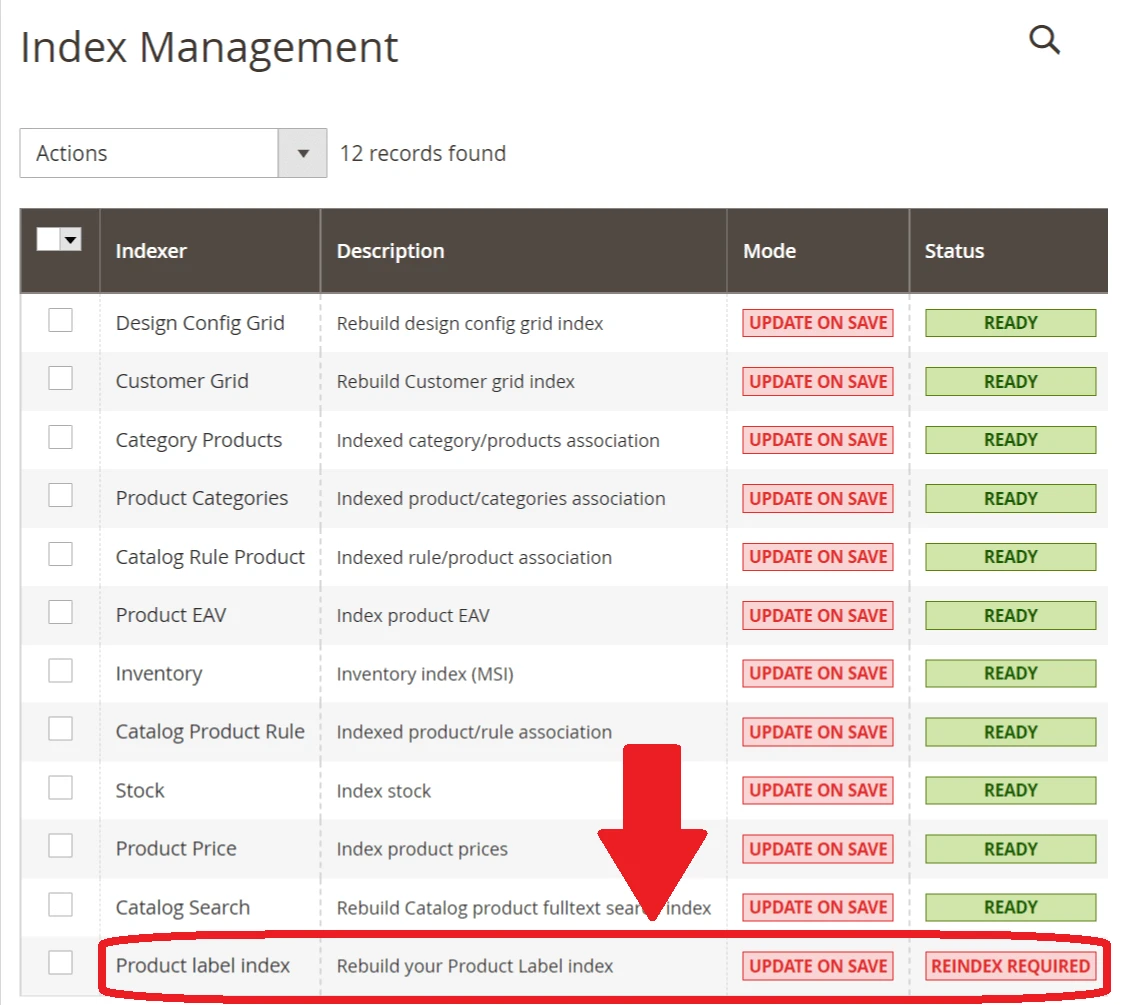
Task: Check the Category Products row checkbox
Action: tap(61, 437)
